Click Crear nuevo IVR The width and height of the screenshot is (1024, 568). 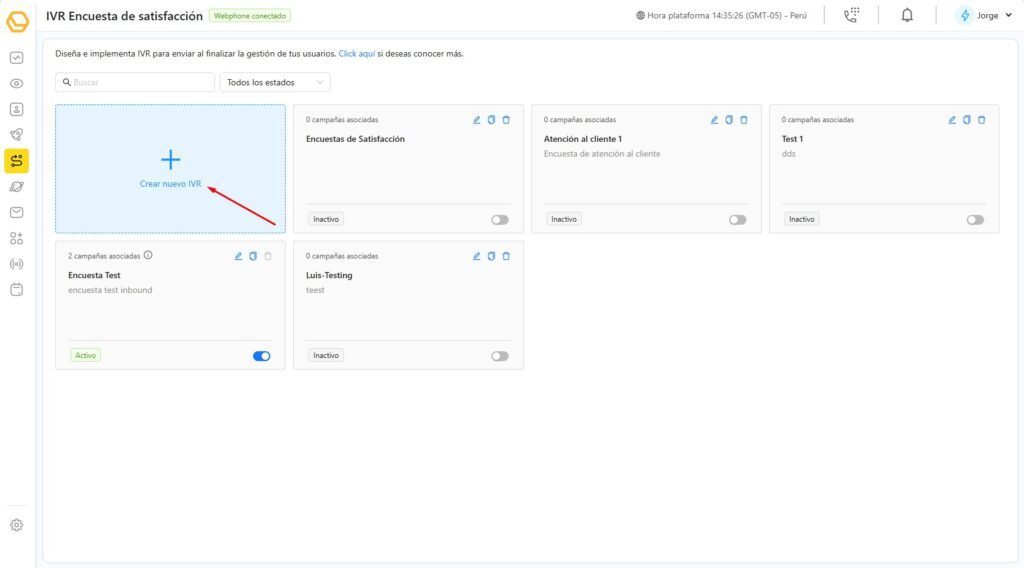tap(170, 168)
